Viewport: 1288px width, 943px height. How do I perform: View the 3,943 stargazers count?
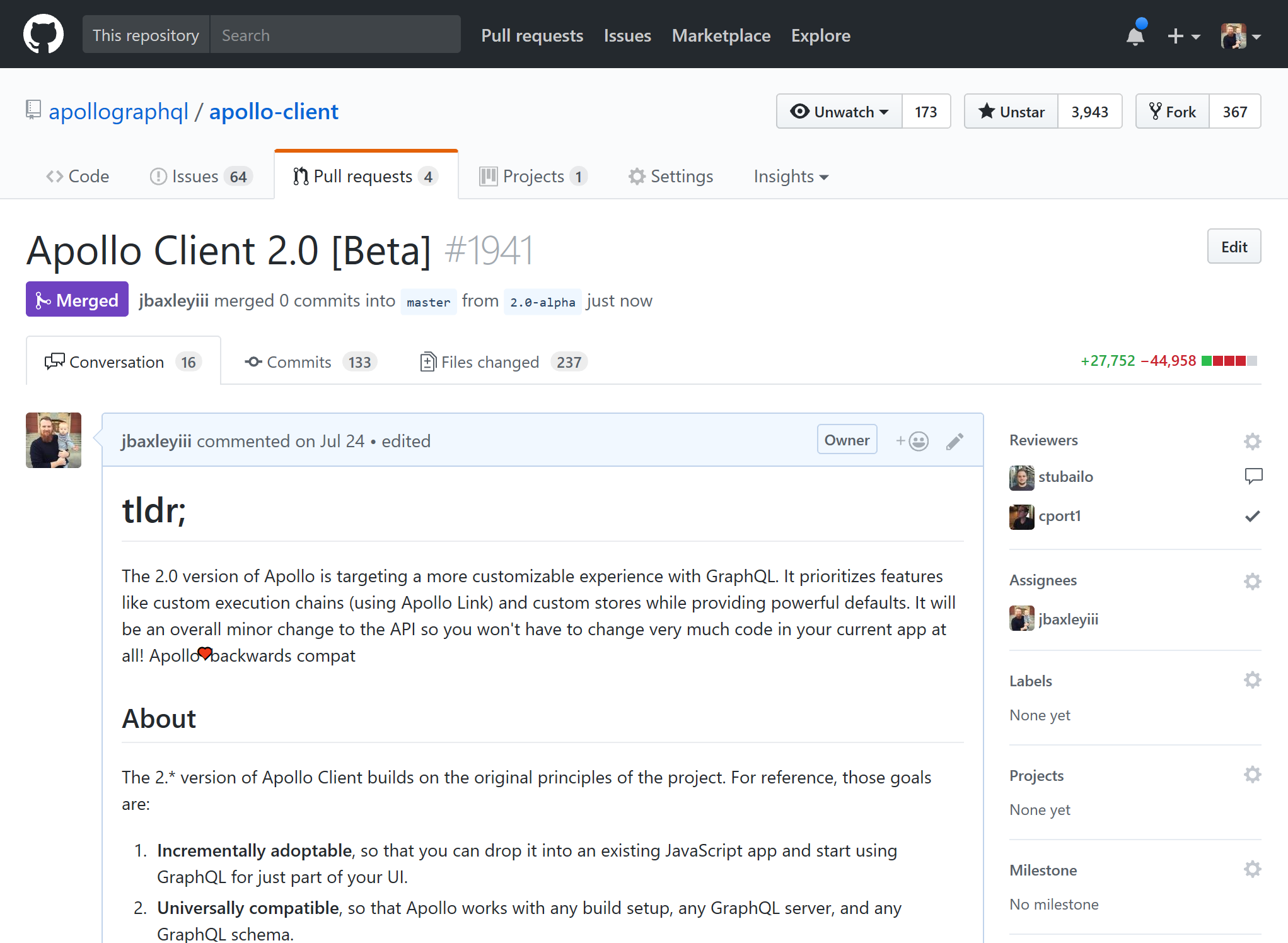click(1089, 112)
